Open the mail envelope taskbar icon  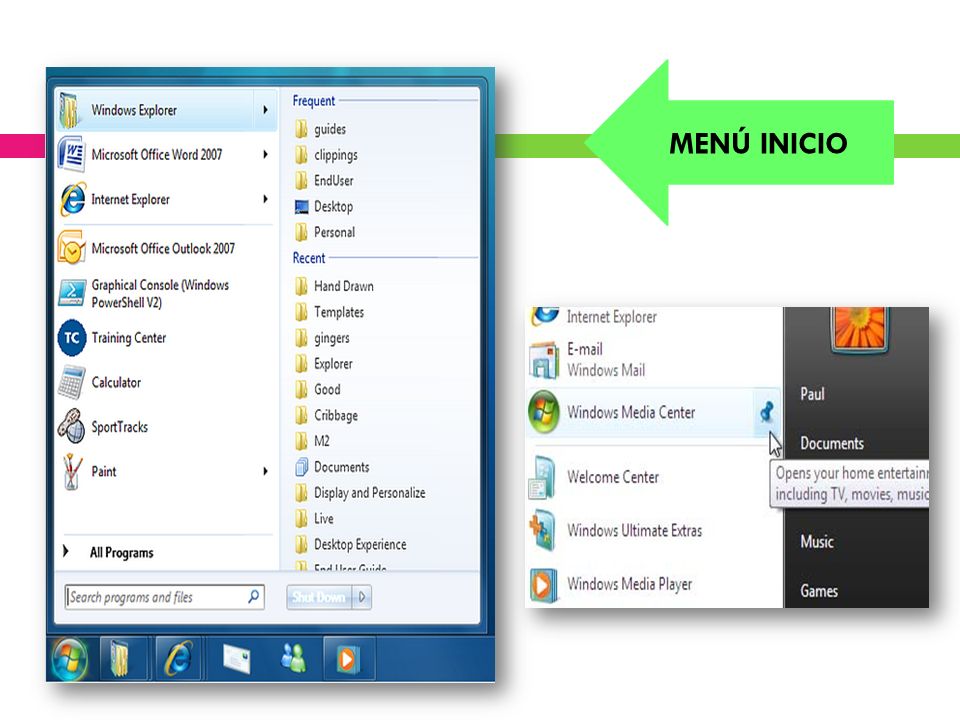click(236, 659)
